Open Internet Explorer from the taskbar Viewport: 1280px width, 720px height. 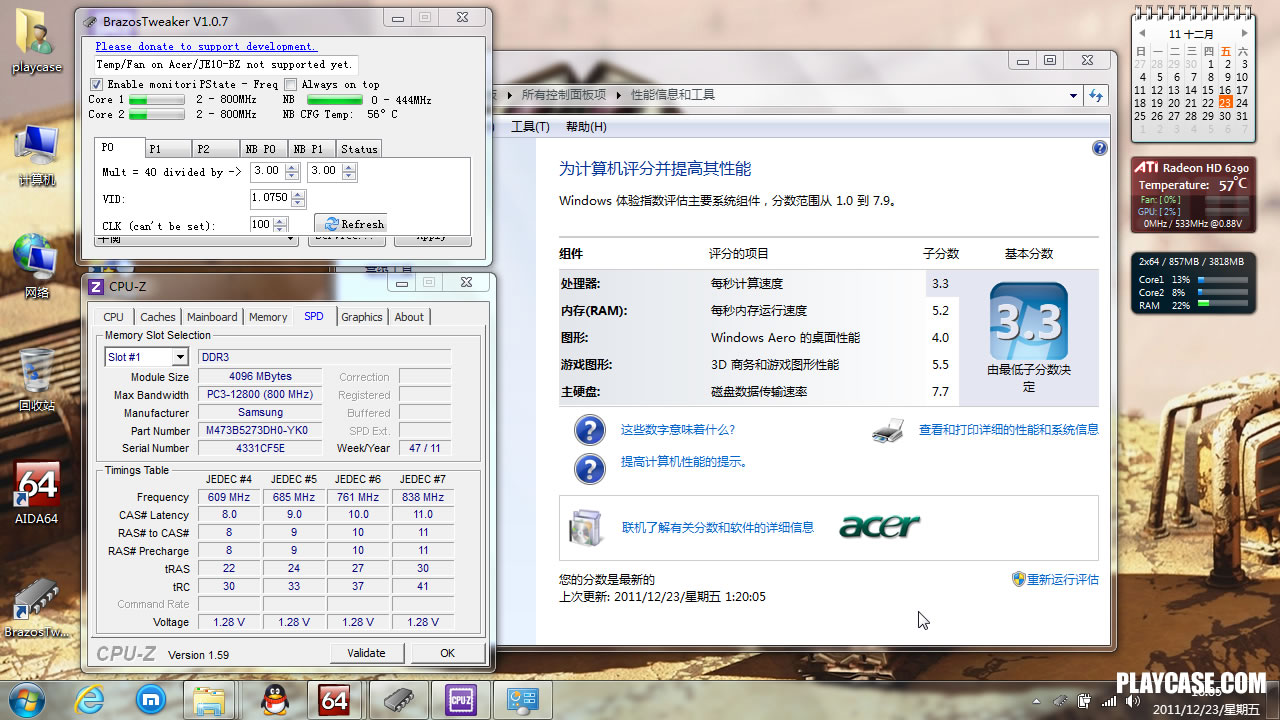click(91, 699)
